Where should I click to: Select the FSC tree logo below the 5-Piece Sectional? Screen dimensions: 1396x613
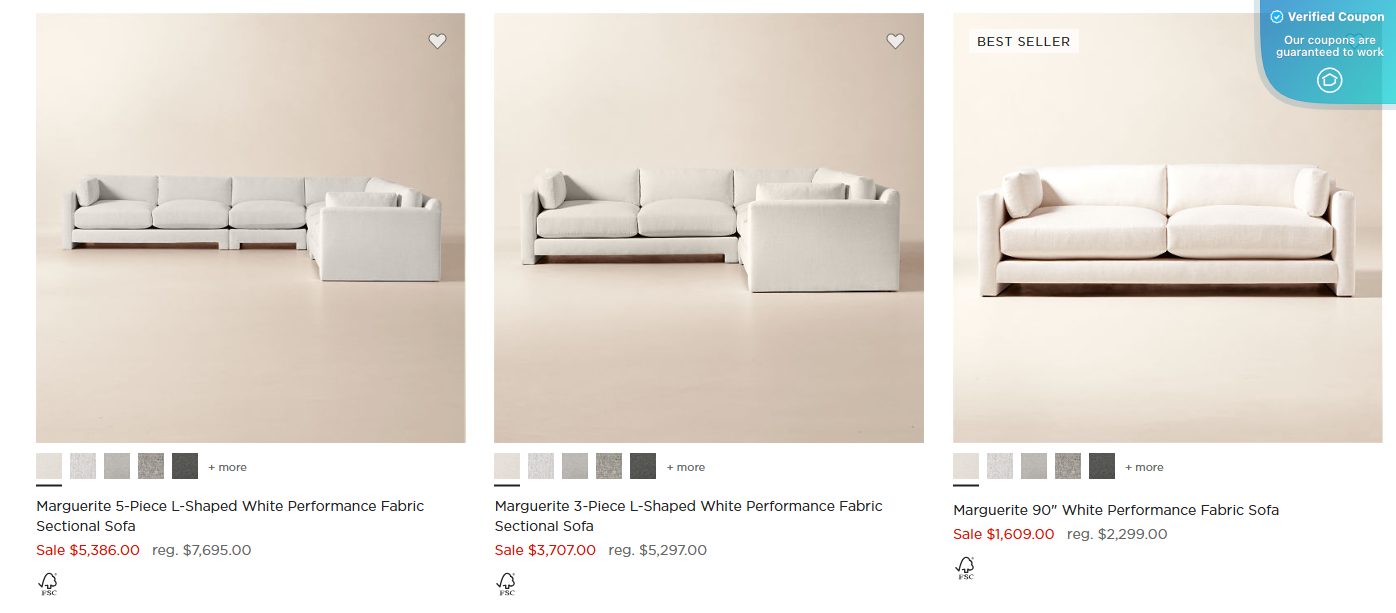point(47,584)
